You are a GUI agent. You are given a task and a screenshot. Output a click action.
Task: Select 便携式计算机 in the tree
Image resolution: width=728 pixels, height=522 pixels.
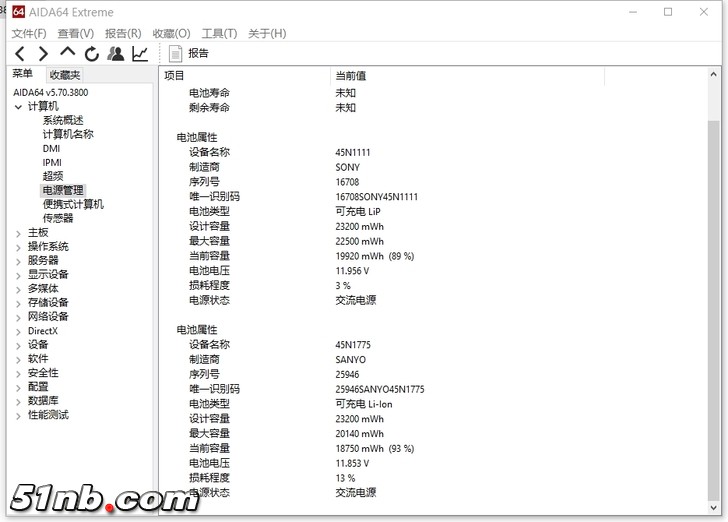73,204
